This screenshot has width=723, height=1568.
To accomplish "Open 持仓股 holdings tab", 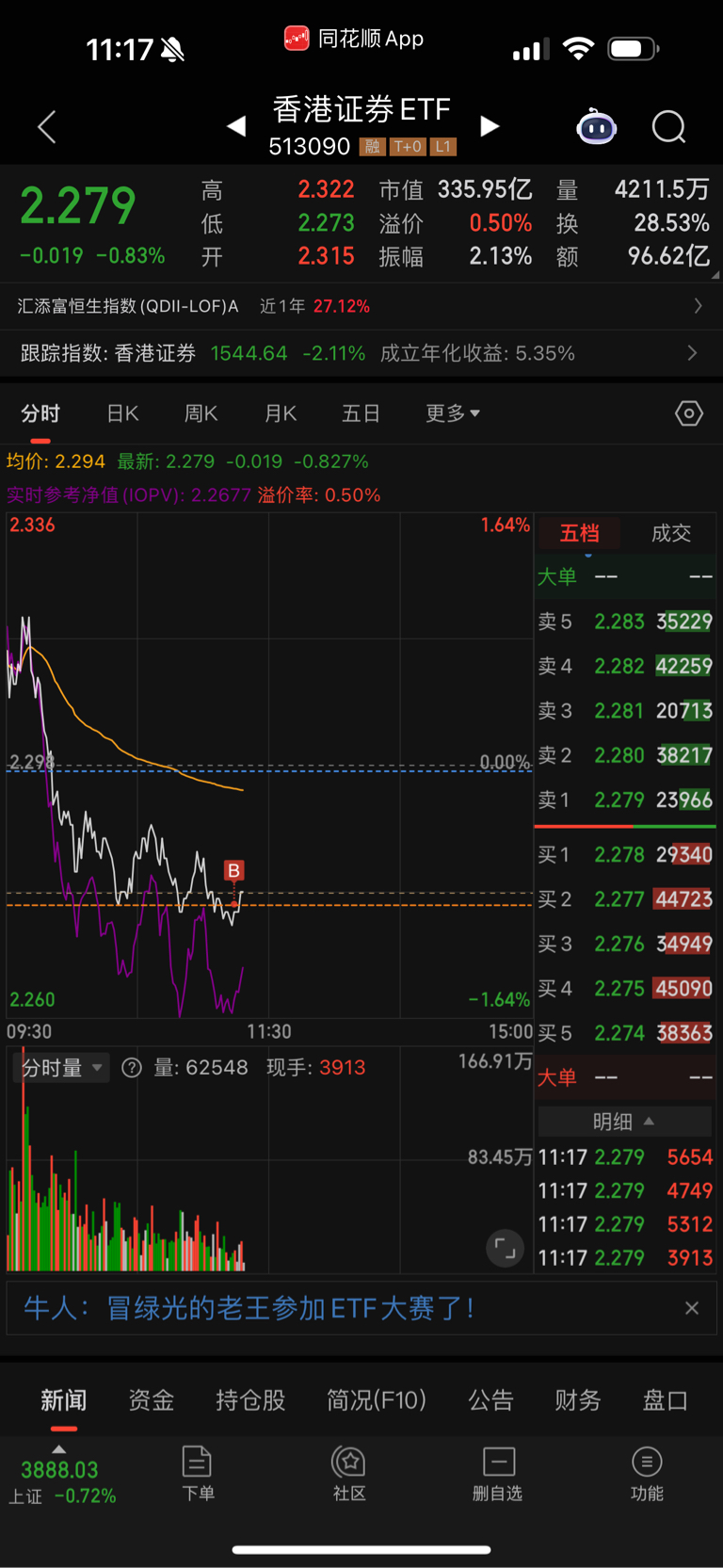I will (x=250, y=1400).
